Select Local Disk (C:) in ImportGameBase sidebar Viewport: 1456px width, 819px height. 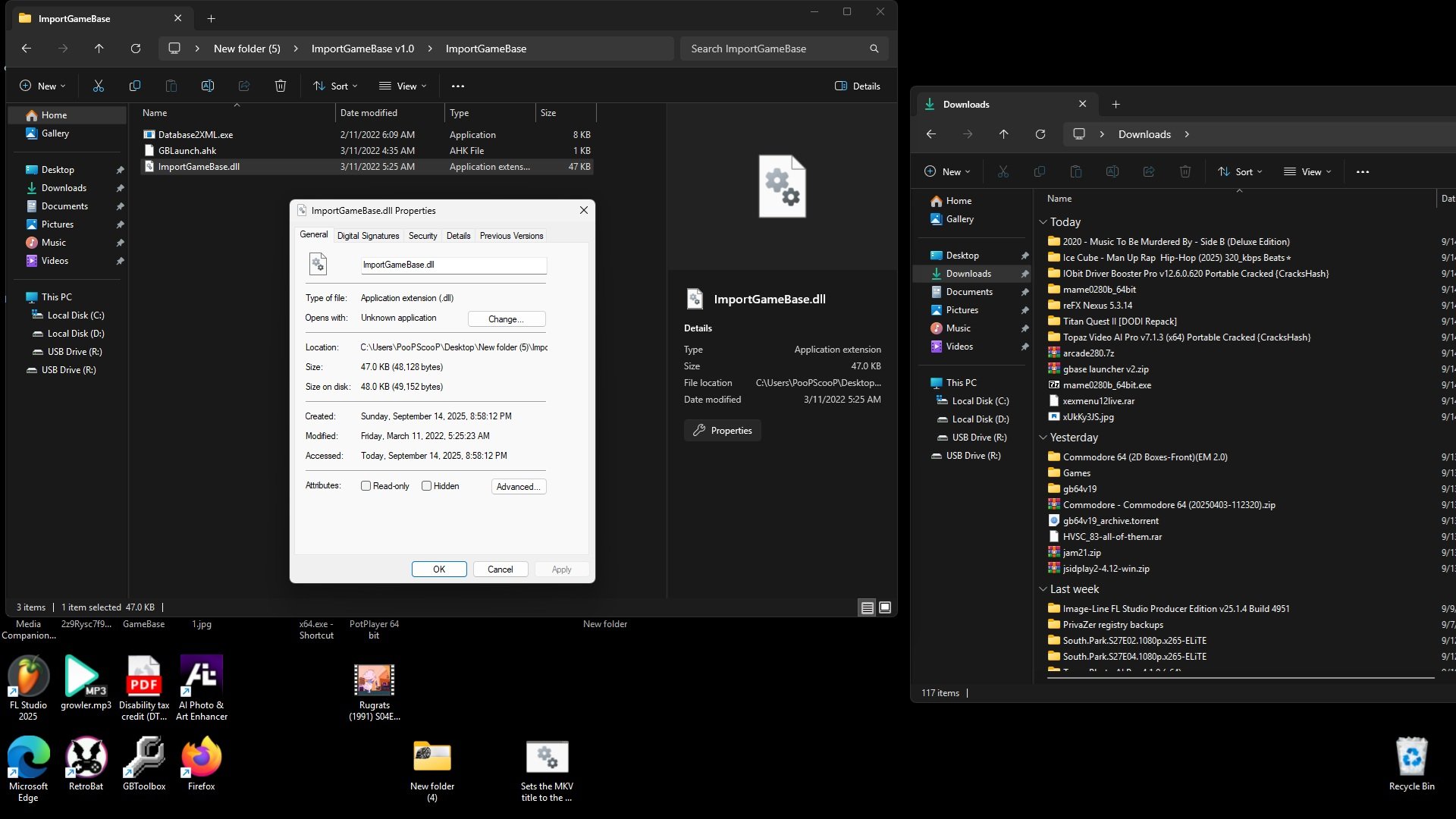pyautogui.click(x=76, y=315)
